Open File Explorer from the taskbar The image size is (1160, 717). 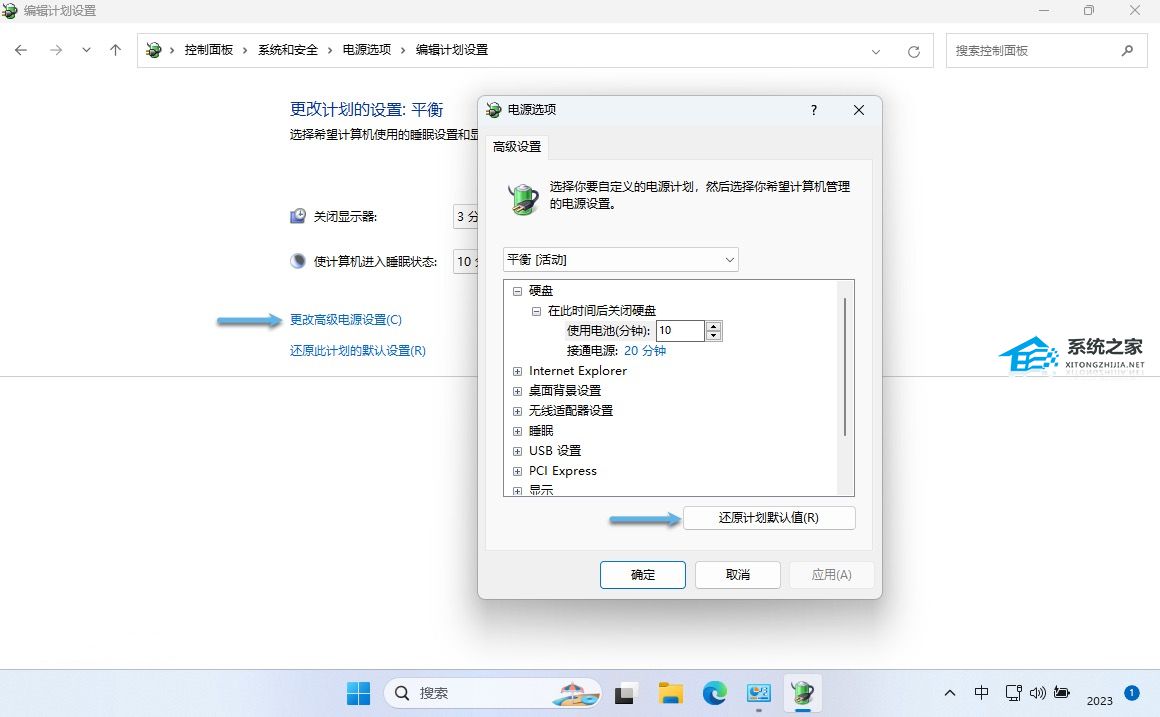tap(670, 693)
